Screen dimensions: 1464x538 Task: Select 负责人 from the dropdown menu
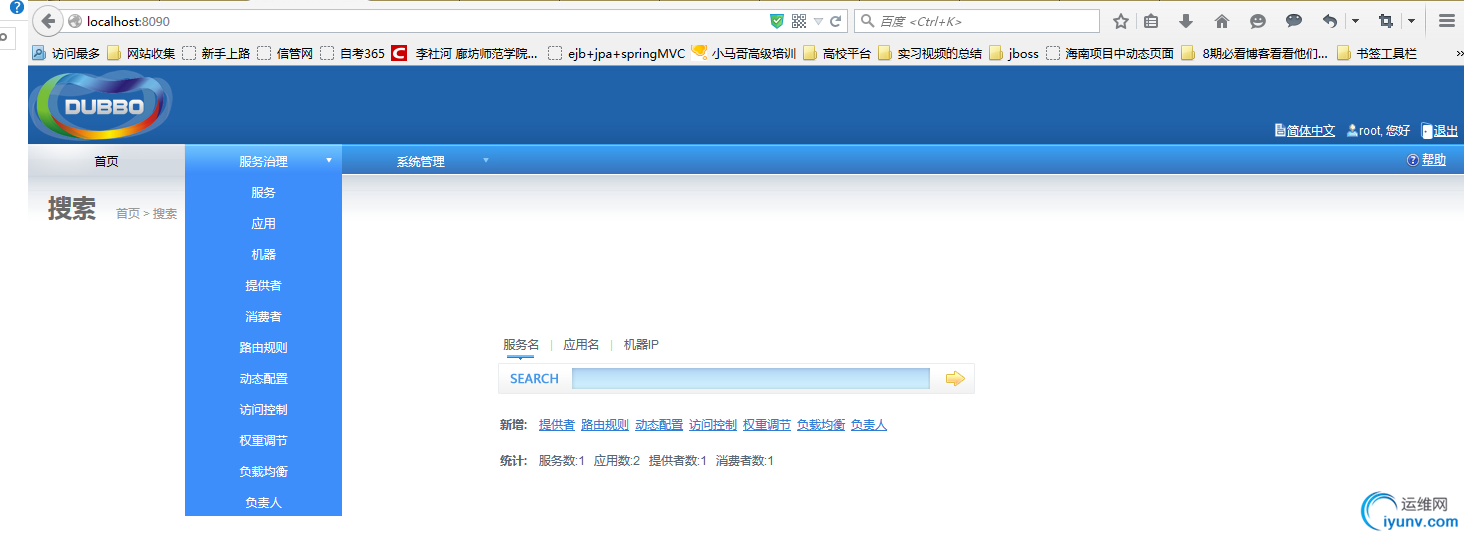point(263,502)
